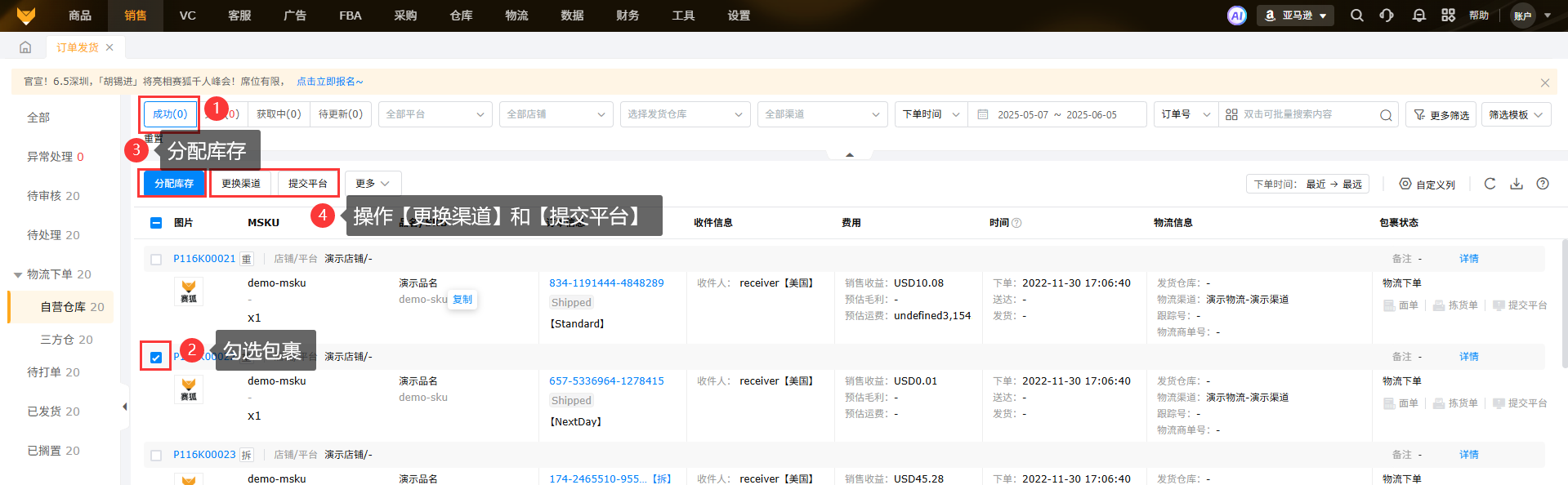This screenshot has height=485, width=1568.
Task: Click the 提交平台 toolbar button
Action: (308, 184)
